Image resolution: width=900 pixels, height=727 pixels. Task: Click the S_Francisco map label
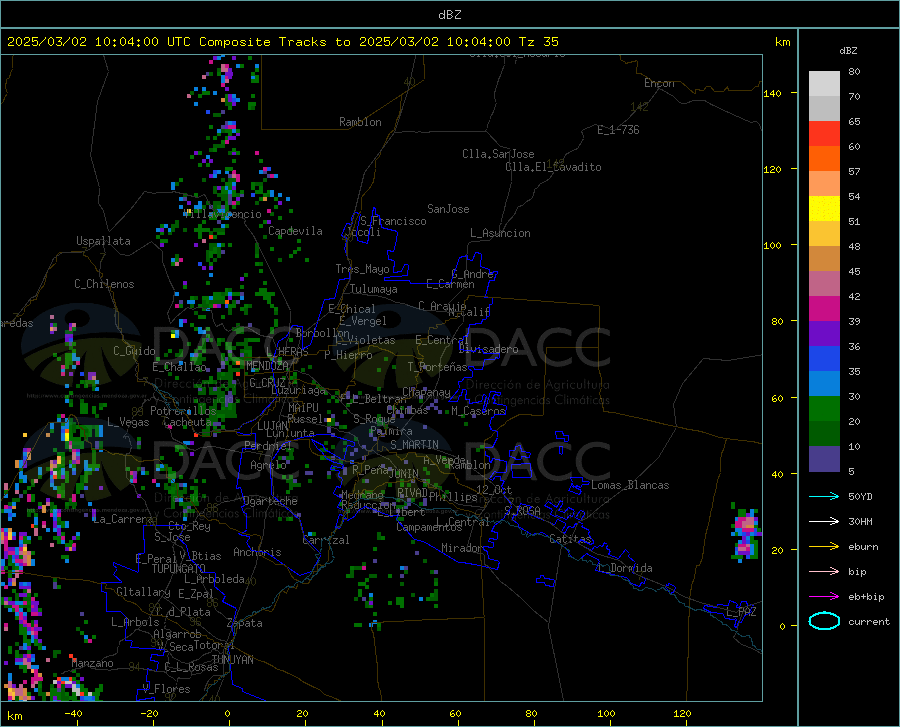point(393,221)
